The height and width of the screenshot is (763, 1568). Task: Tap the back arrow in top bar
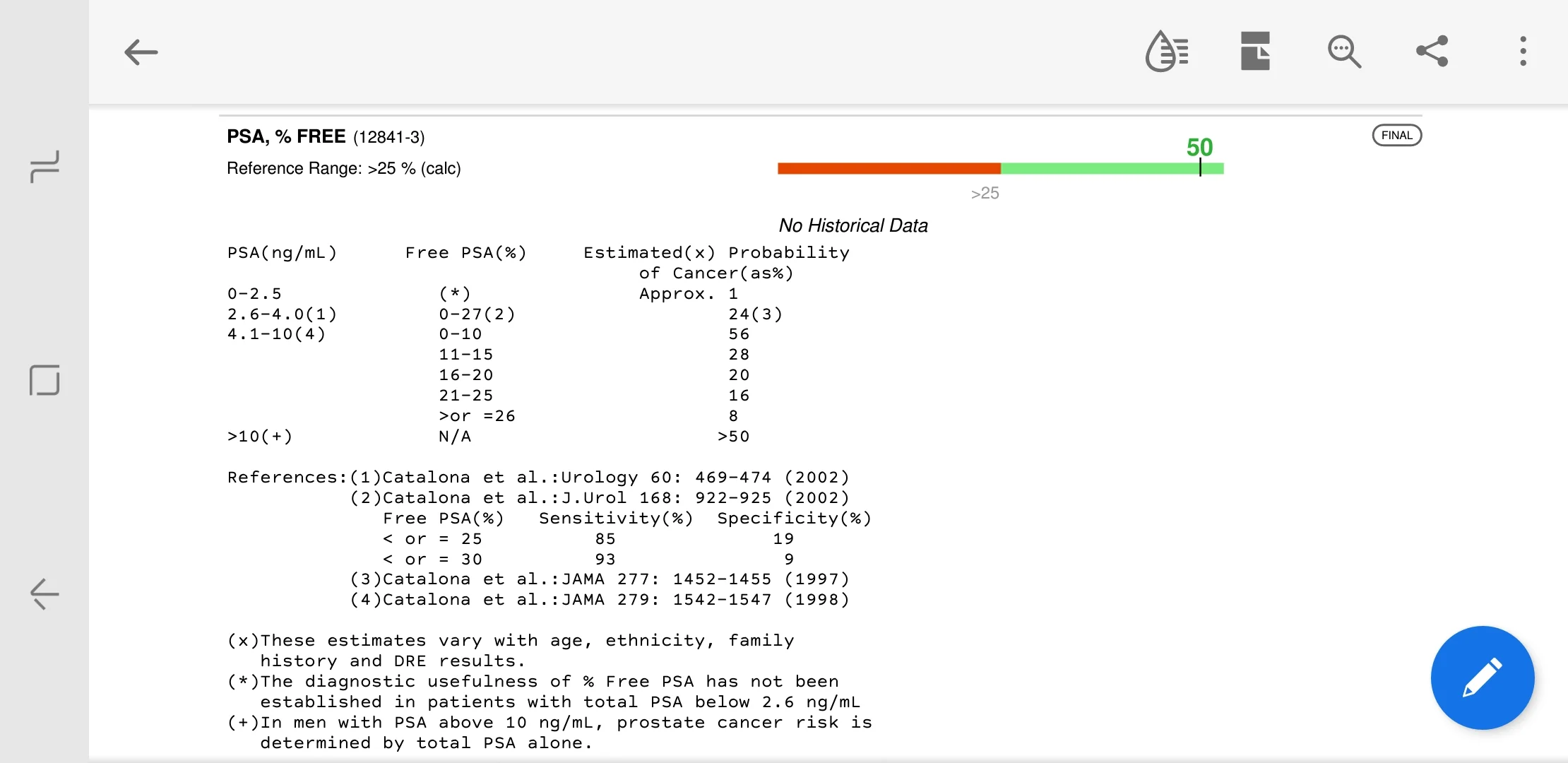[141, 52]
